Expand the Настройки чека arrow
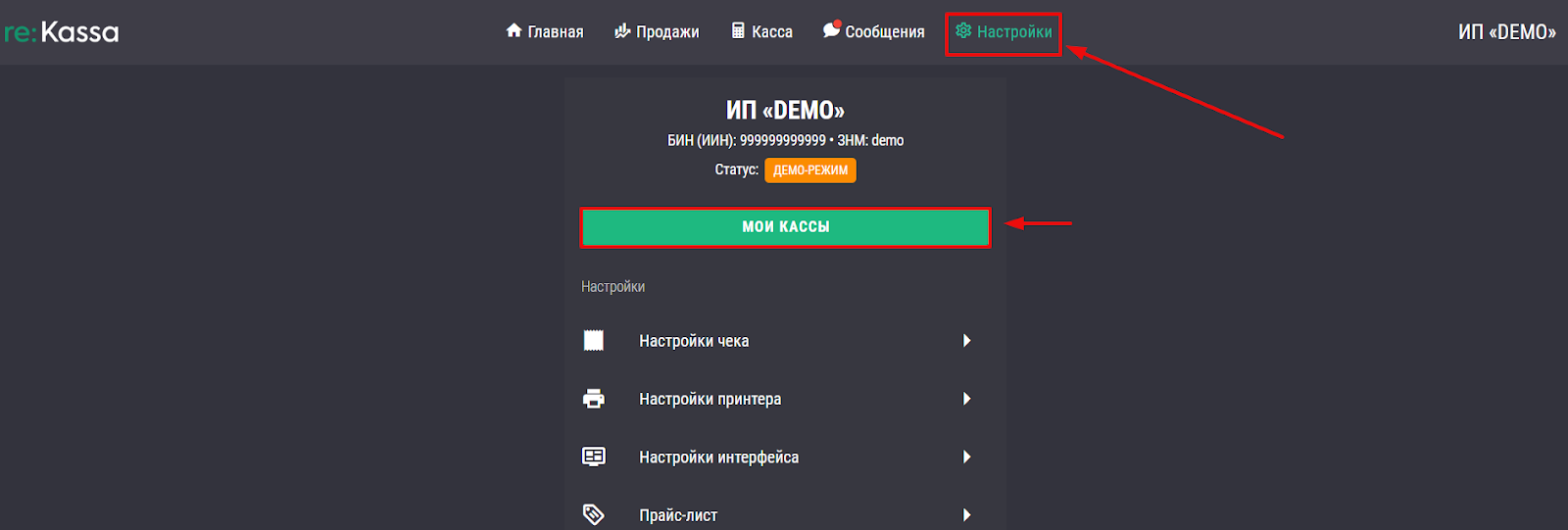The height and width of the screenshot is (530, 1568). [x=966, y=340]
